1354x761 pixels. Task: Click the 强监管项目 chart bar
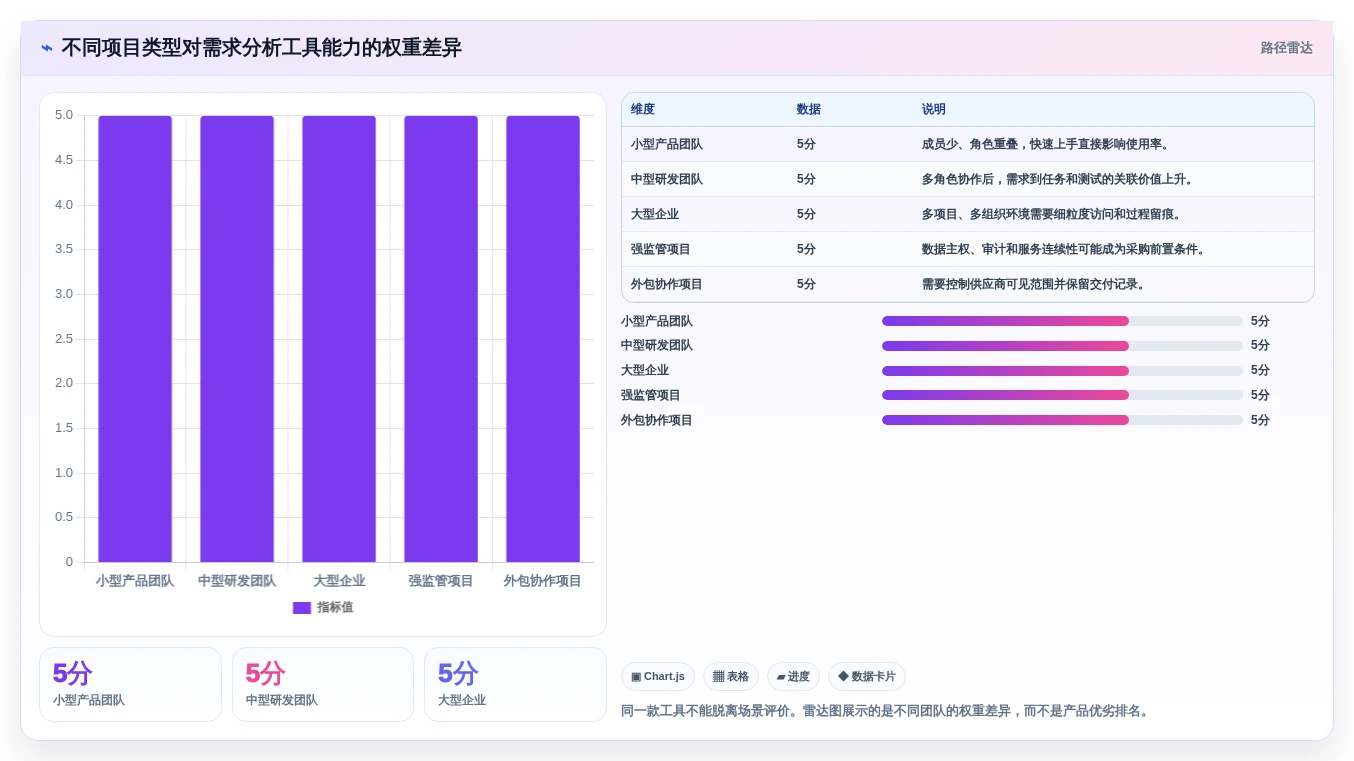click(441, 339)
